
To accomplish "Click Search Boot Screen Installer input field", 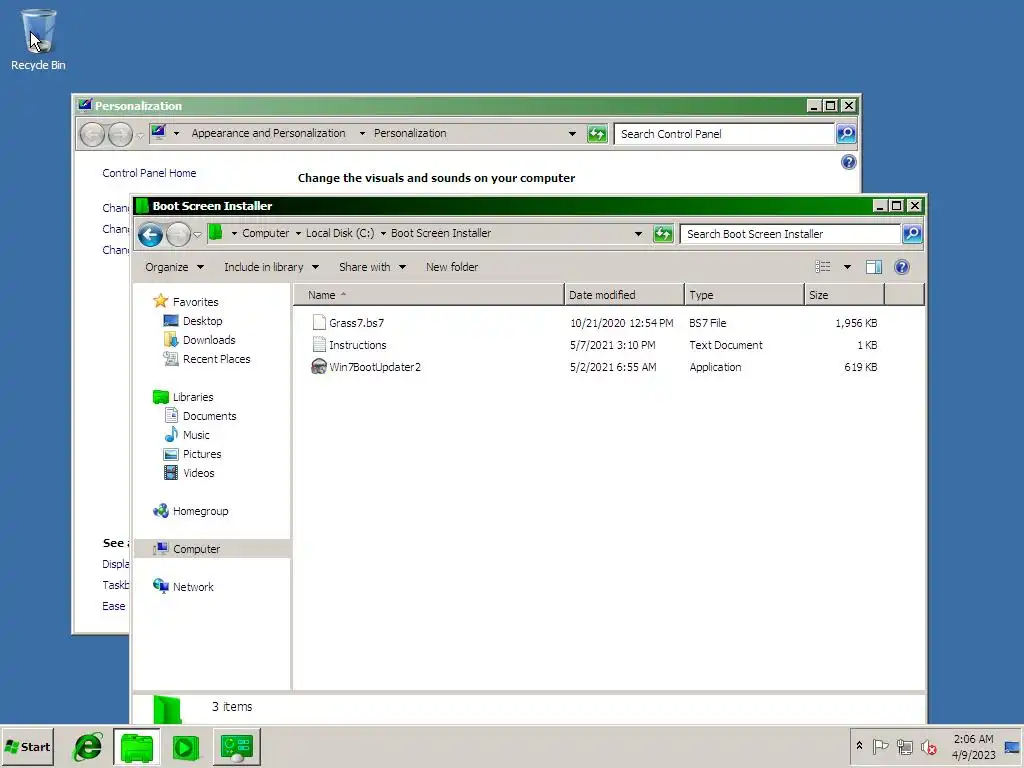I will [x=790, y=234].
